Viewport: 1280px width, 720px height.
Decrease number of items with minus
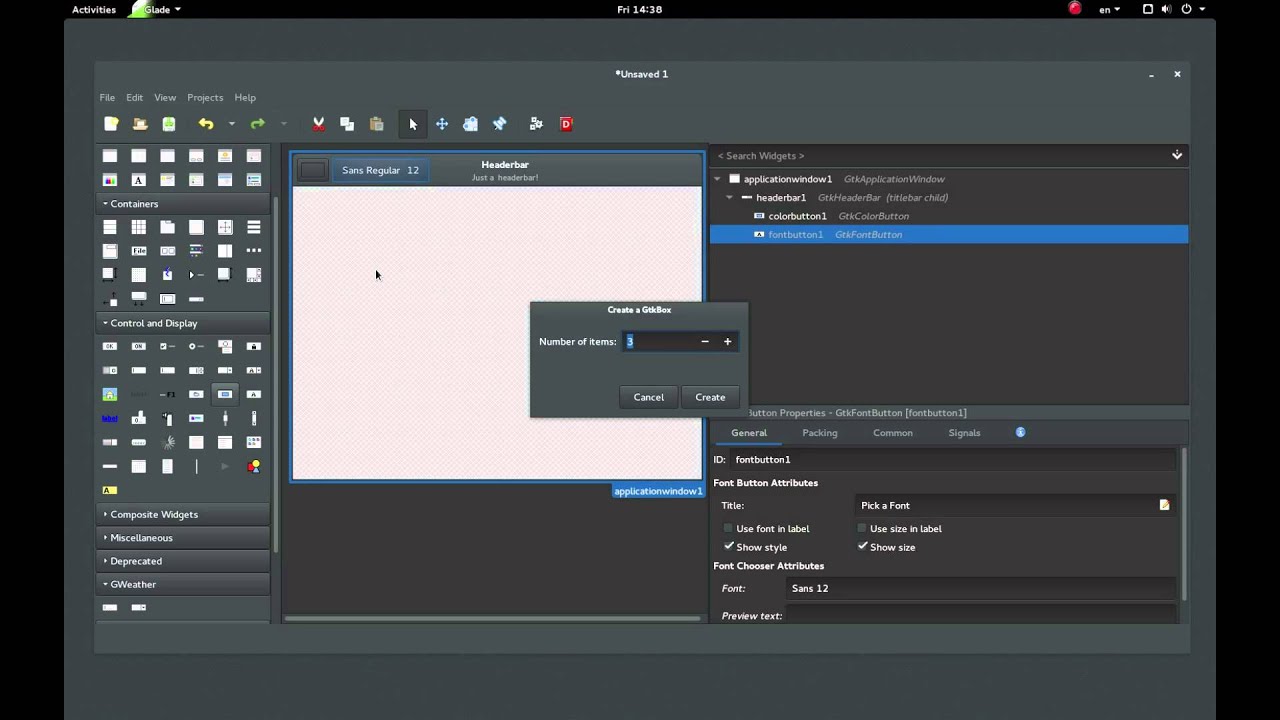[705, 342]
